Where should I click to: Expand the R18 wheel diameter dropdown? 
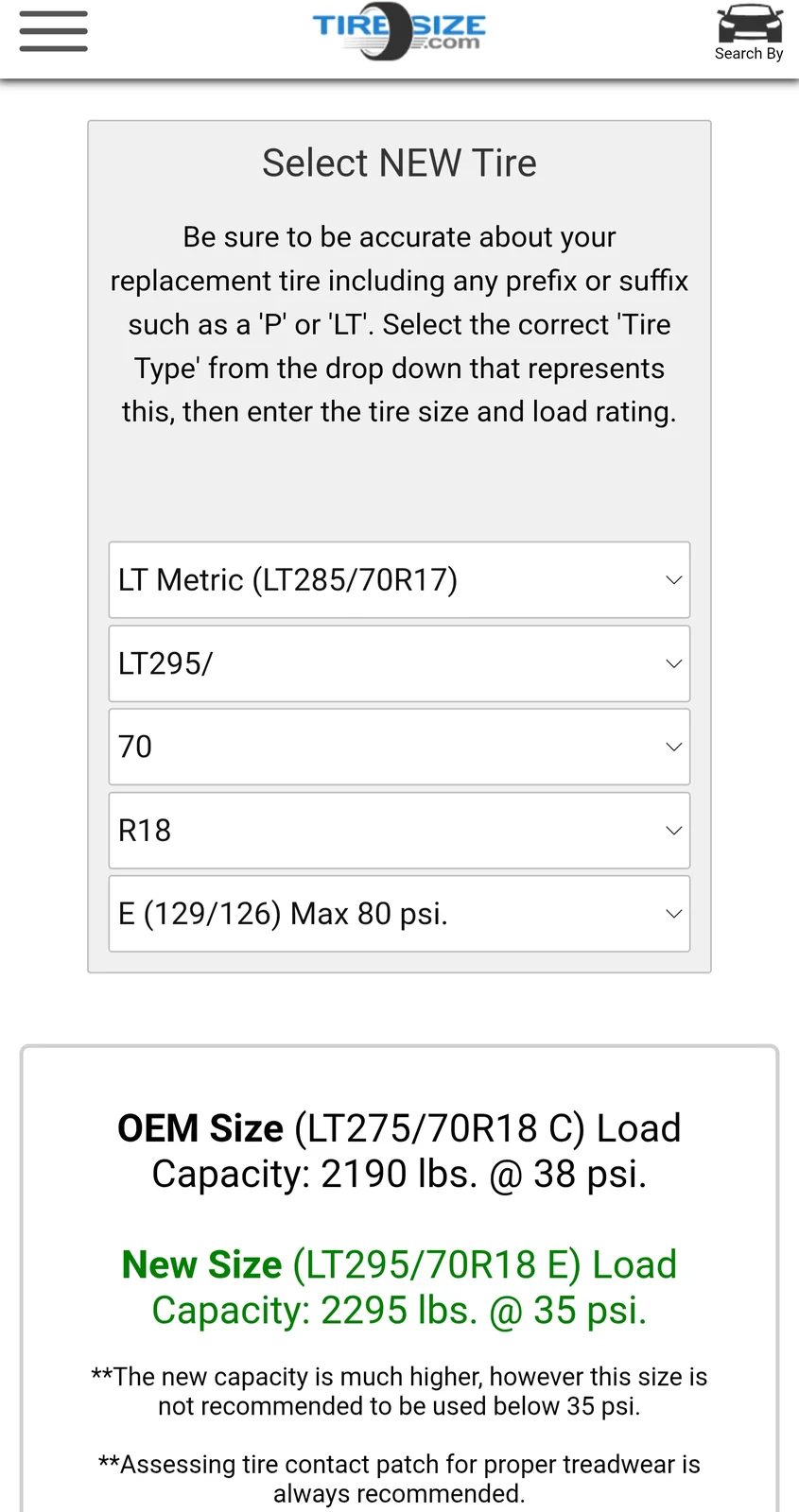(378, 831)
